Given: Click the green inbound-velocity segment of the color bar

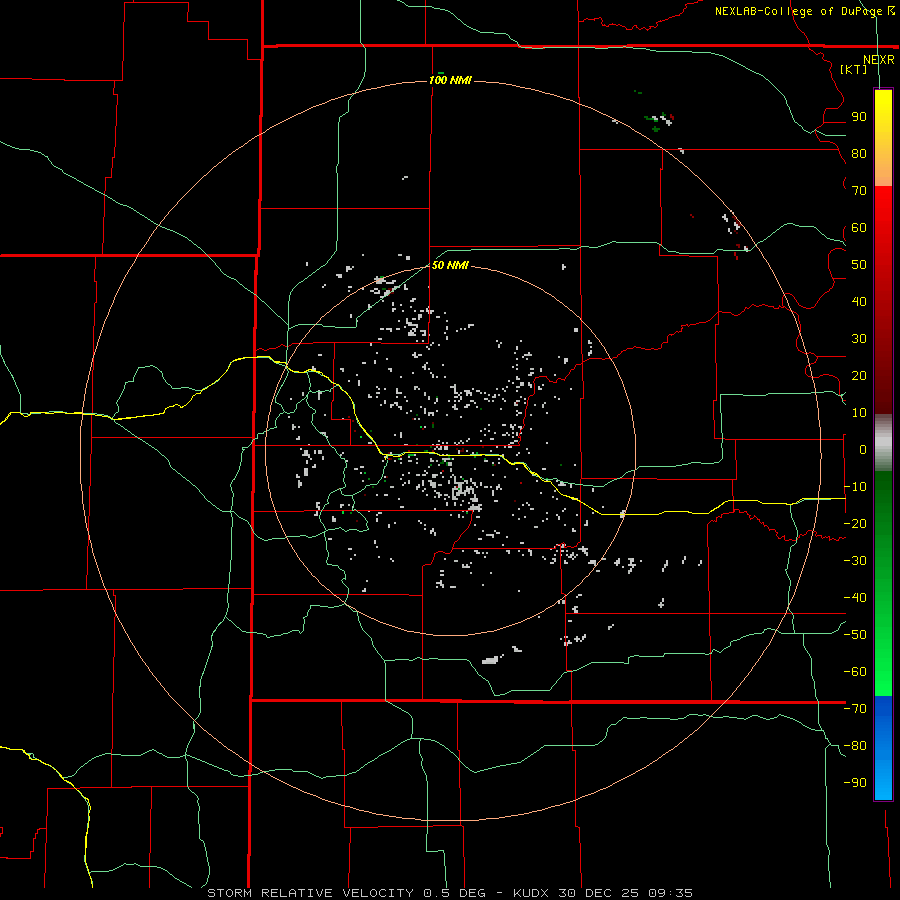Looking at the screenshot, I should pyautogui.click(x=883, y=584).
